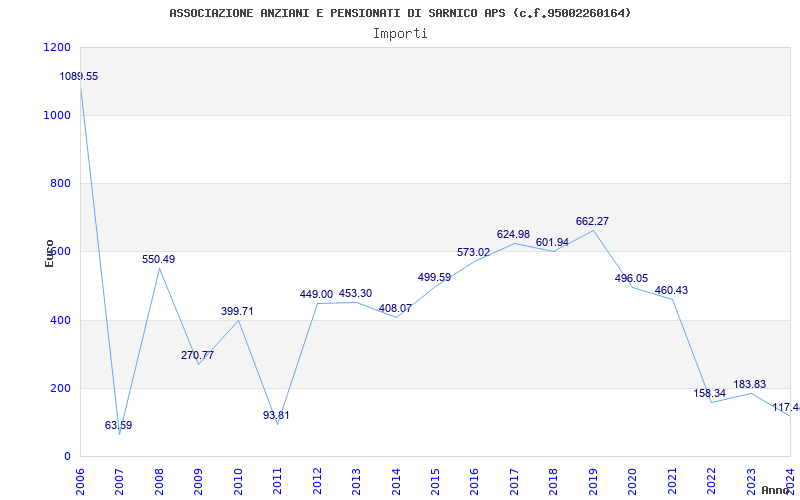Click the 2022 x-axis year label
Viewport: 800px width, 500px height.
click(x=711, y=482)
